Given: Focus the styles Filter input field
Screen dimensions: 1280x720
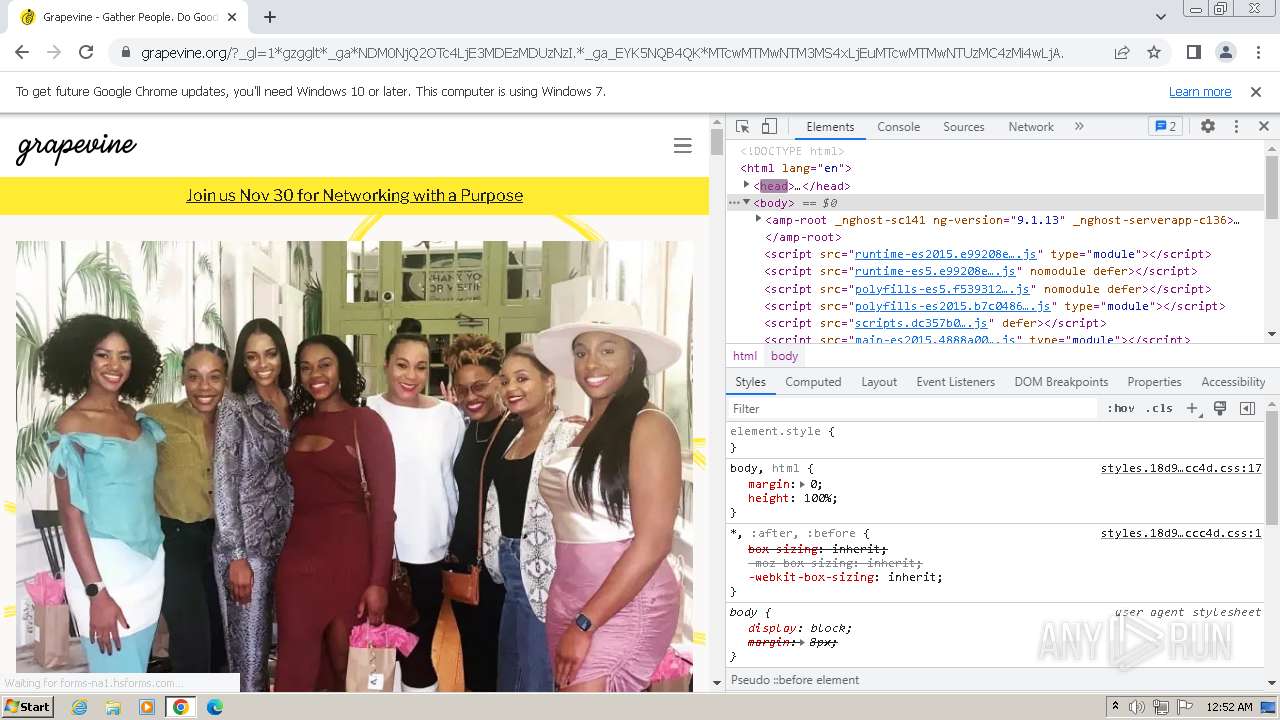Looking at the screenshot, I should [913, 408].
